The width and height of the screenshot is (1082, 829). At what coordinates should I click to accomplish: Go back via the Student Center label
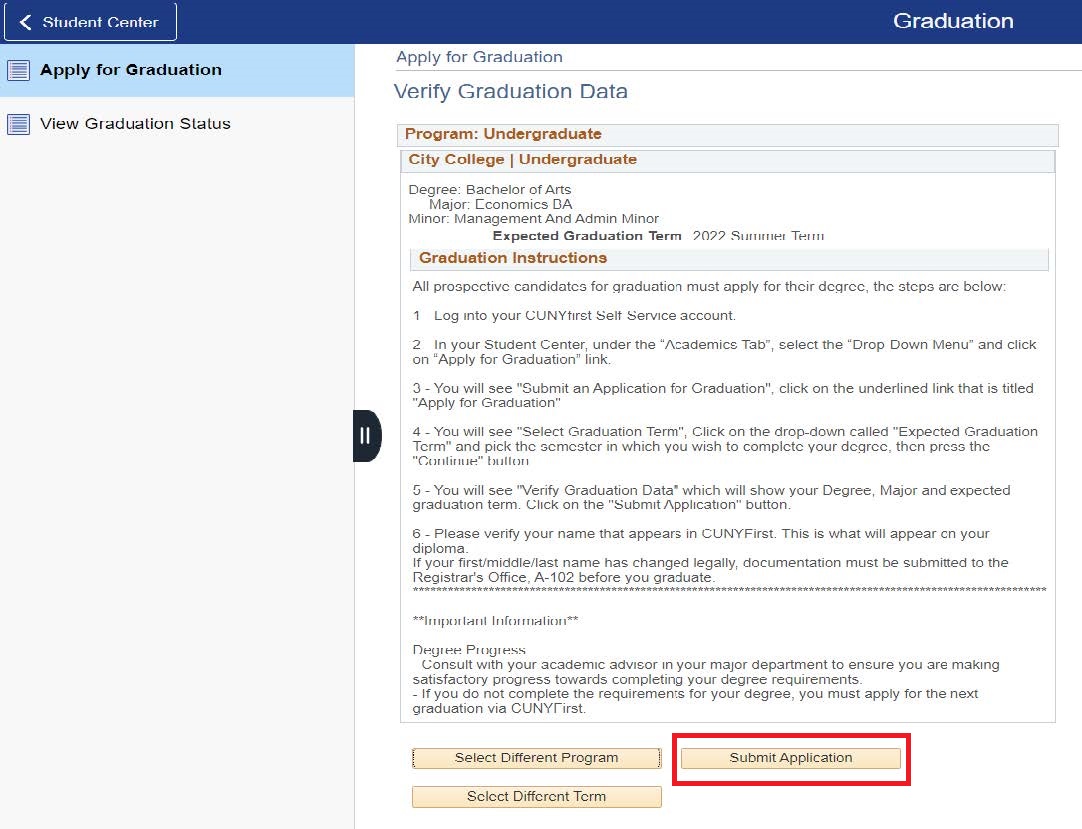(100, 22)
